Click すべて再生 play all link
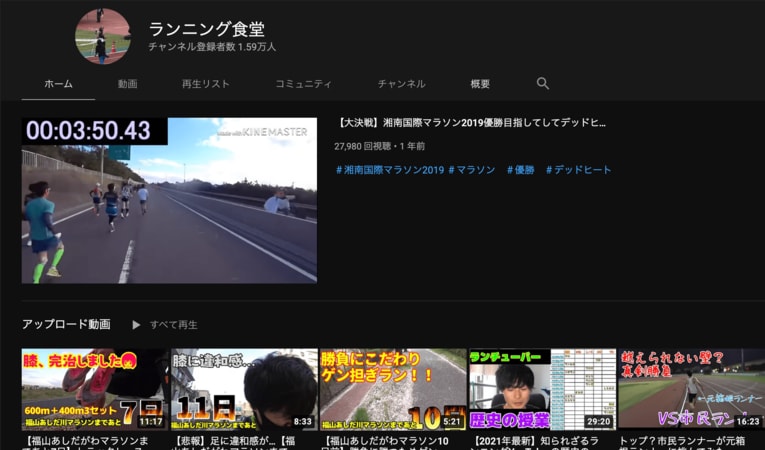Screen dimensions: 765x450 click(x=174, y=325)
